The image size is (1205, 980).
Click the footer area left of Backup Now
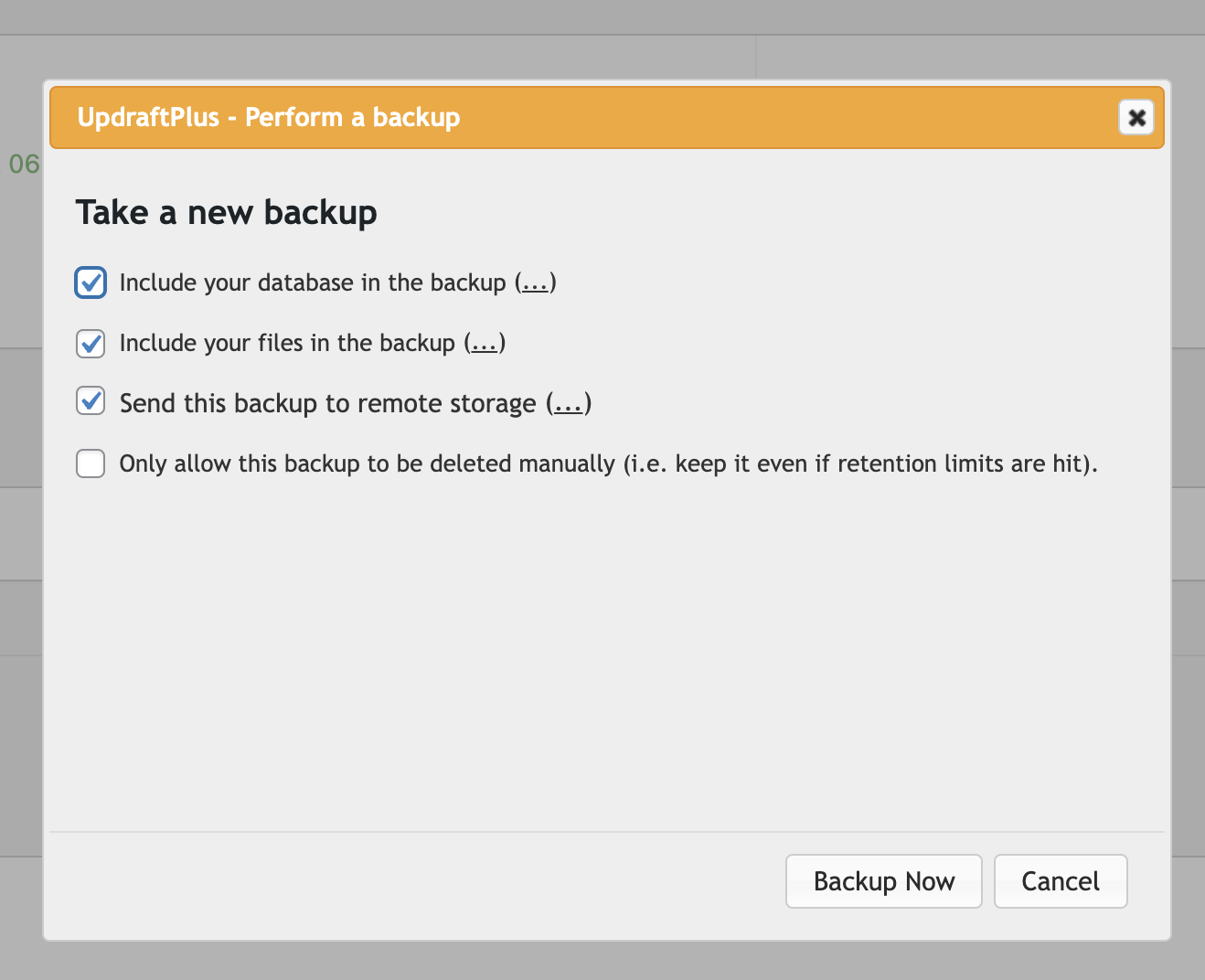pos(417,882)
